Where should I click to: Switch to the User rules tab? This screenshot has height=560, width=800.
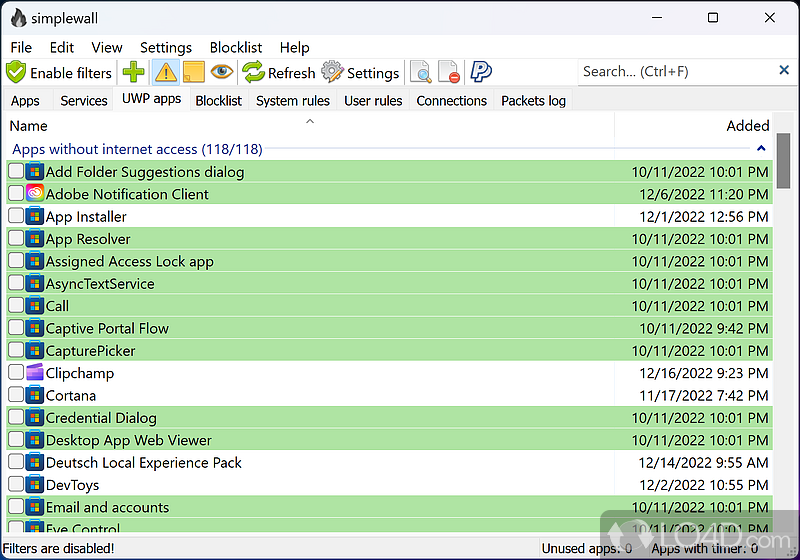[373, 101]
